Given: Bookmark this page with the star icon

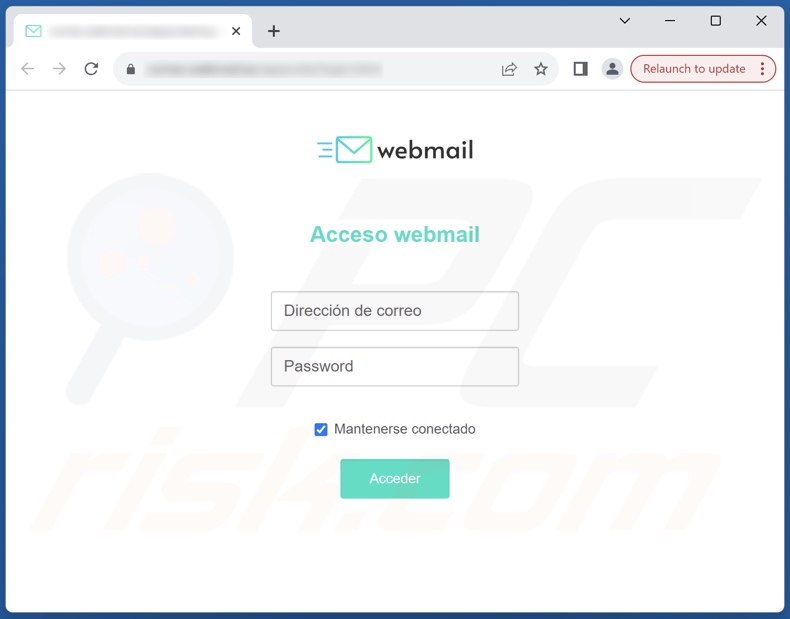Looking at the screenshot, I should tap(541, 69).
